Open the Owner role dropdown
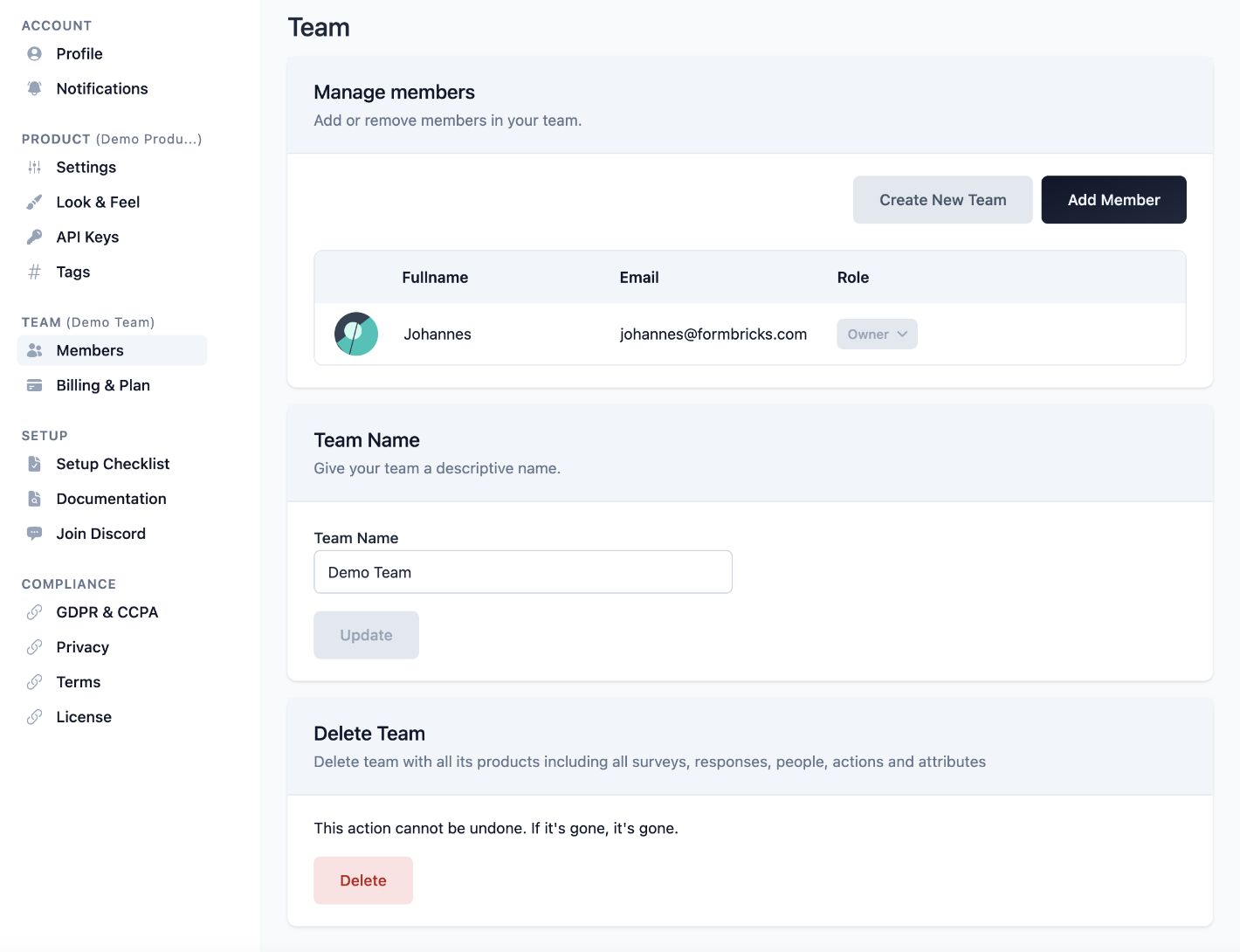 click(877, 334)
